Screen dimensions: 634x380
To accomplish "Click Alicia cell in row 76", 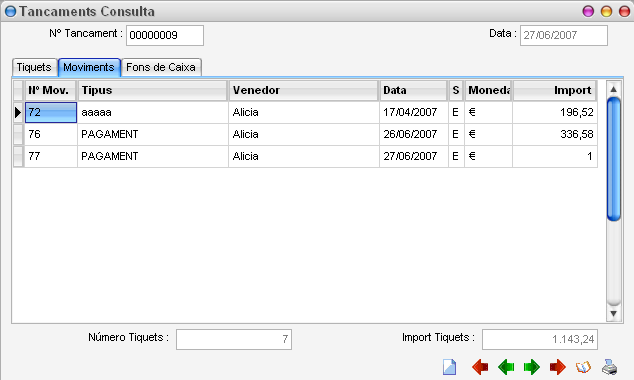I will [x=304, y=134].
